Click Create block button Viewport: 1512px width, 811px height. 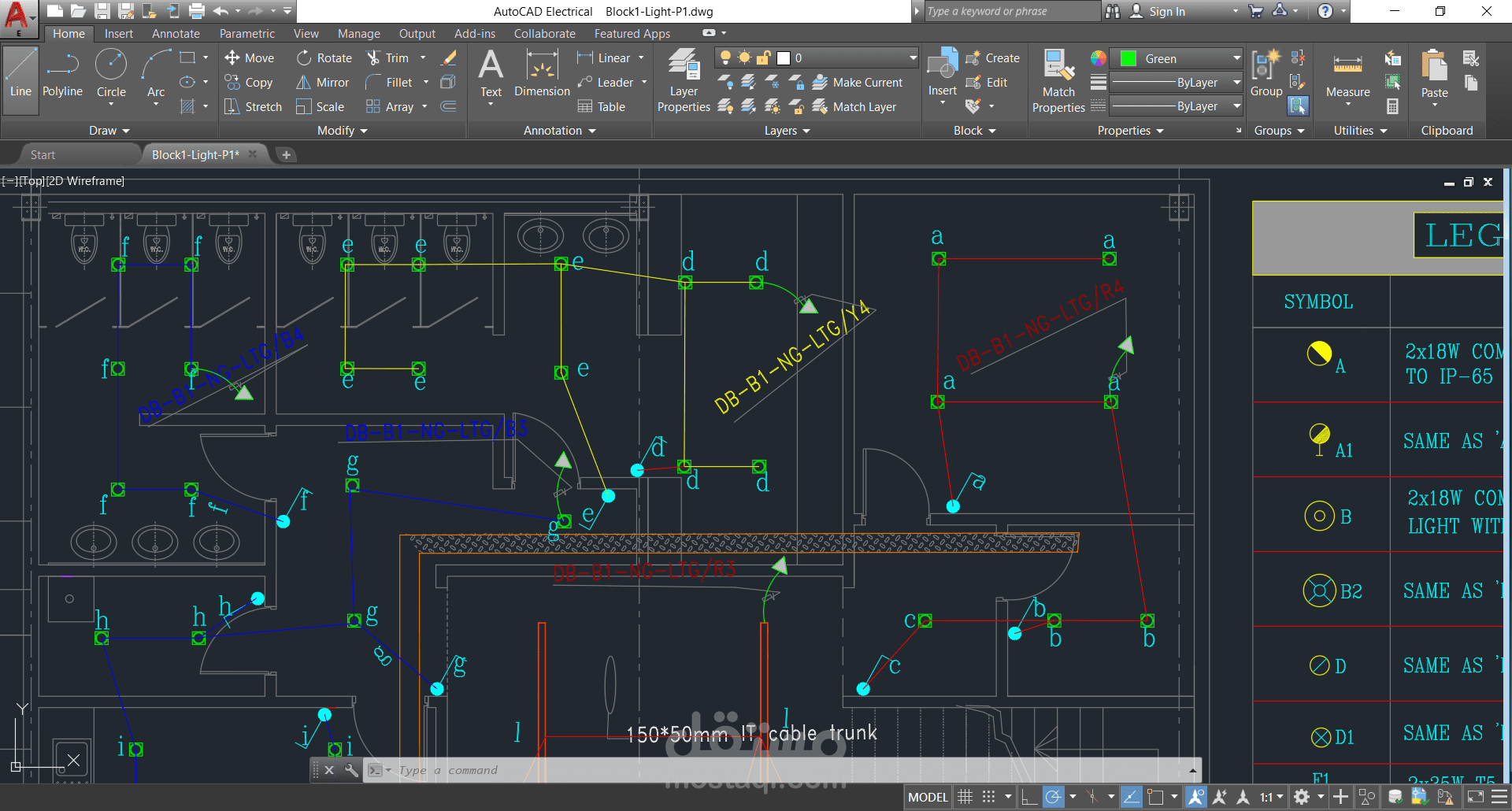coord(992,57)
